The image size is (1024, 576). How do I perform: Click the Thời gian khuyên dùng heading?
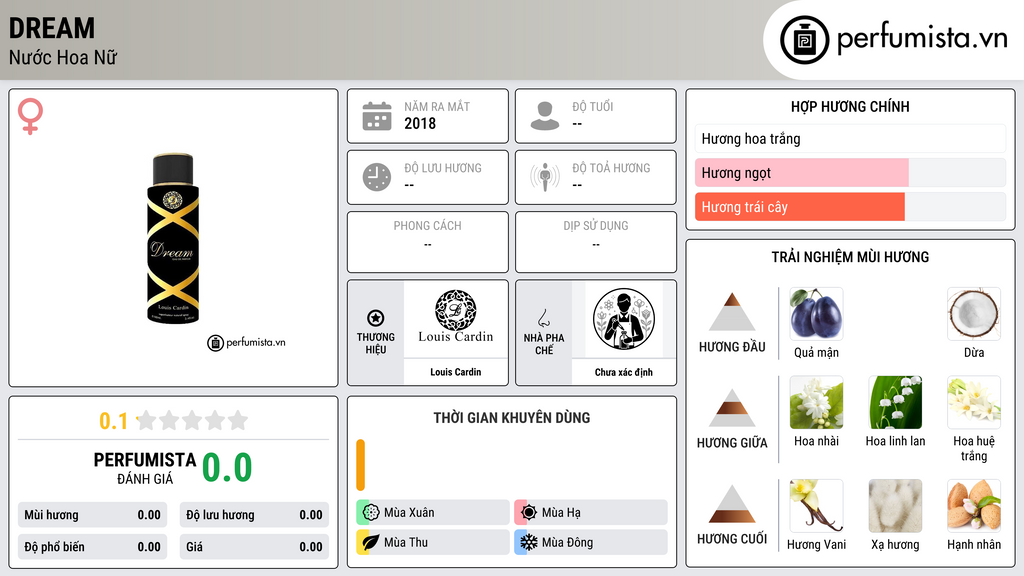tap(512, 418)
